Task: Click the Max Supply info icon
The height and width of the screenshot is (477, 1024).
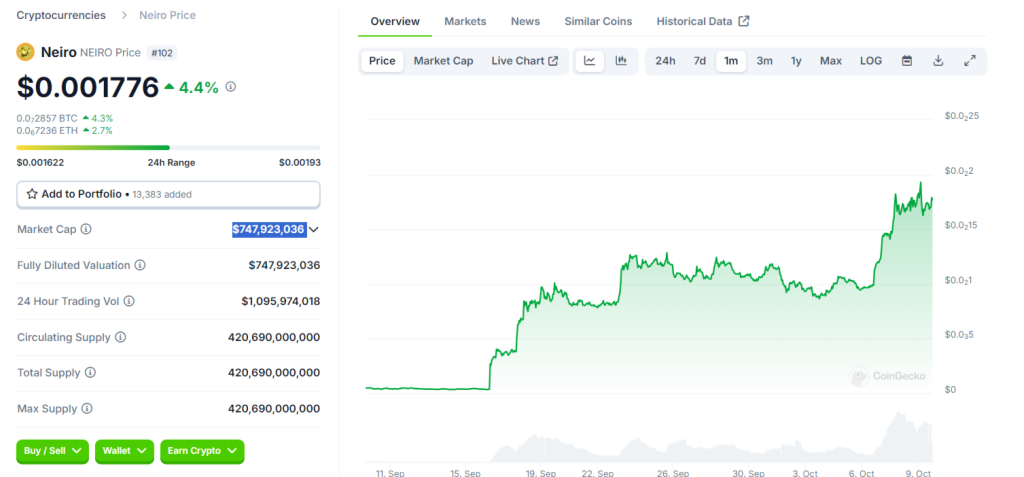Action: tap(86, 409)
